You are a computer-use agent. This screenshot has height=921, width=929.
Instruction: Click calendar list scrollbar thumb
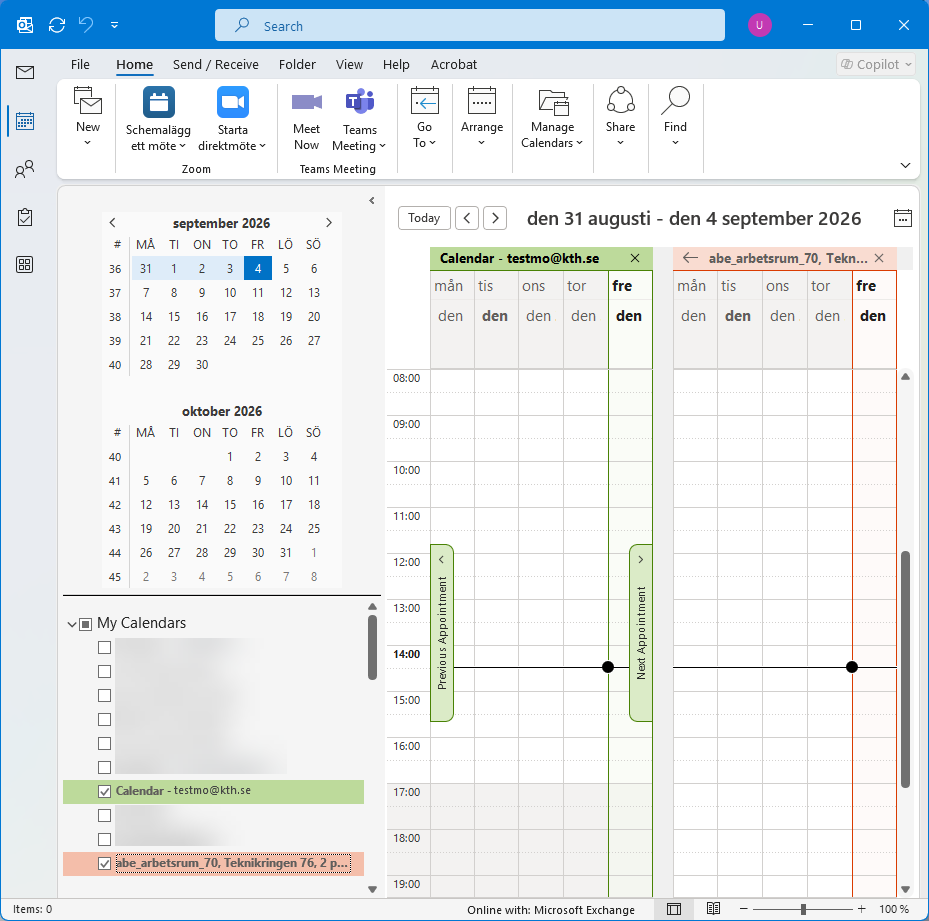pos(372,648)
